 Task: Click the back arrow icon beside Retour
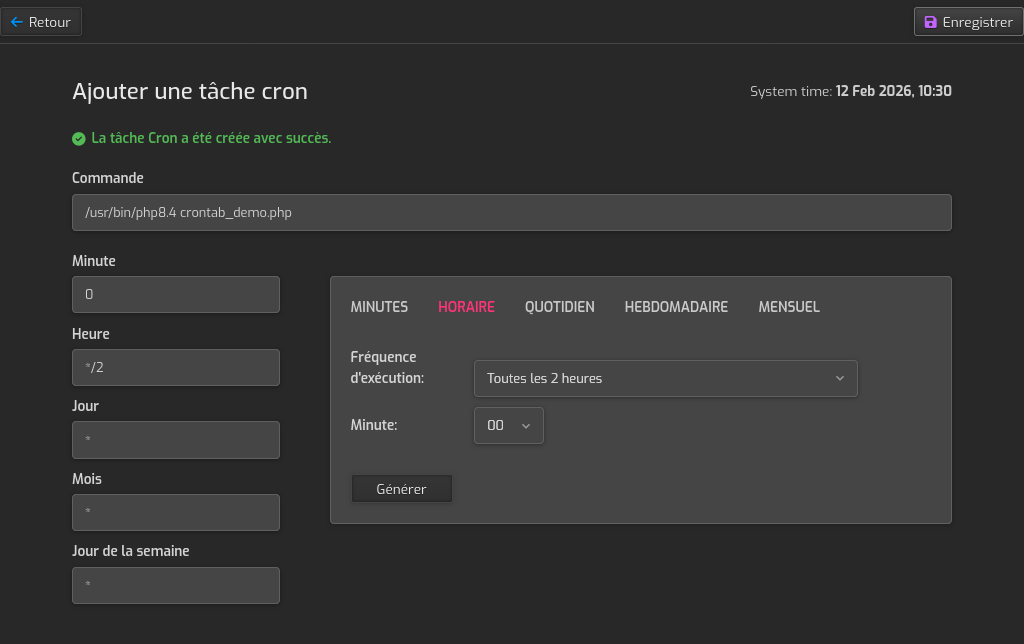(16, 22)
